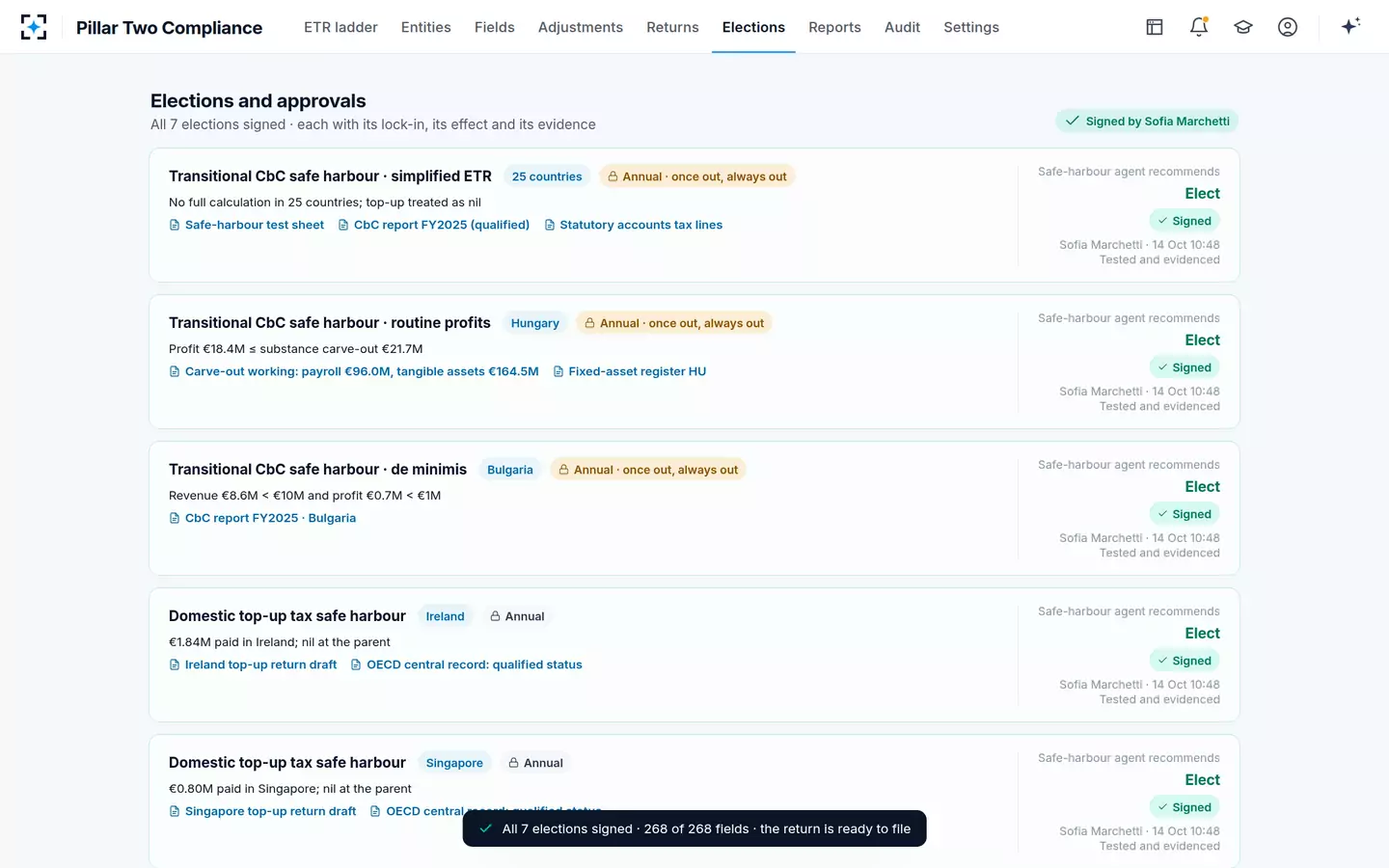
Task: Open Ireland top-up return draft link
Action: point(260,665)
